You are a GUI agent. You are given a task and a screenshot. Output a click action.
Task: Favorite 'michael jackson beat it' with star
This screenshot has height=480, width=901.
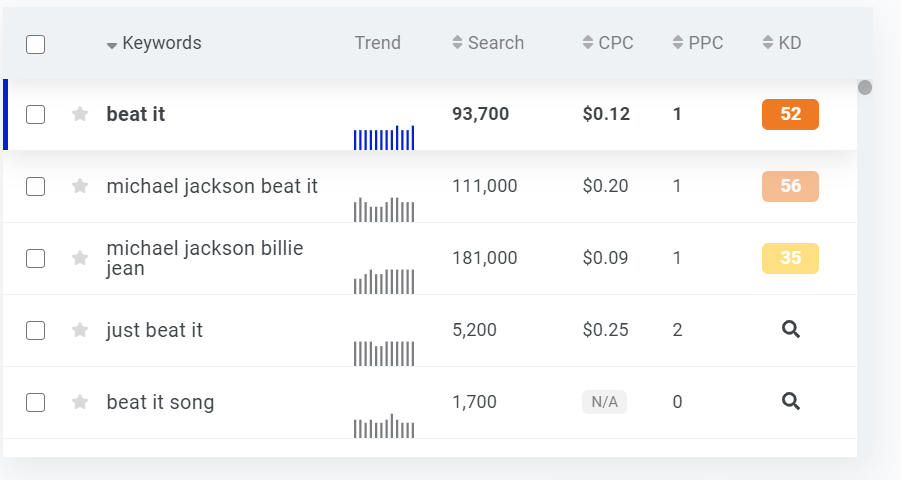point(80,186)
